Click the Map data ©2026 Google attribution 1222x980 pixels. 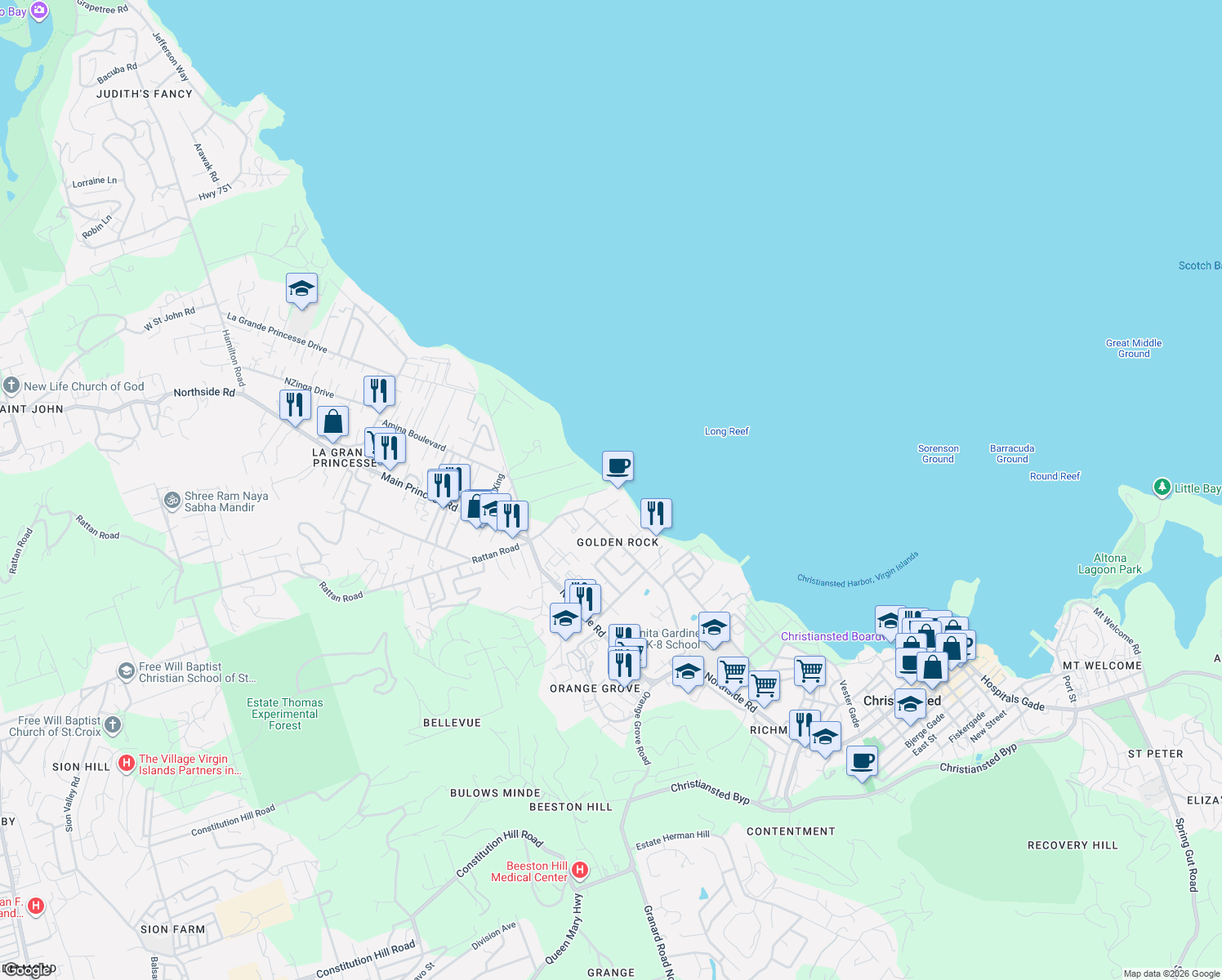click(x=1171, y=973)
